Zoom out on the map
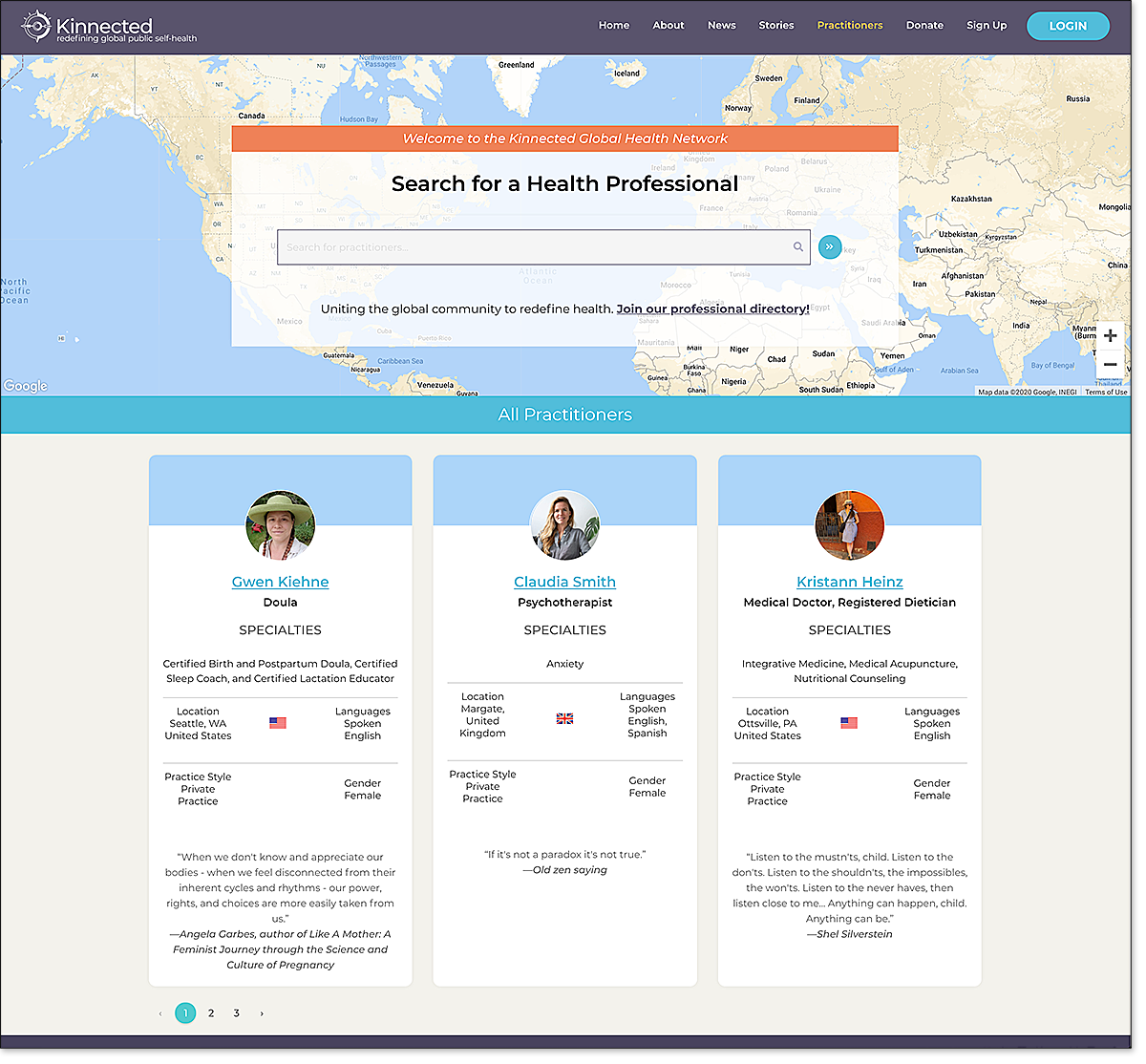Screen dimensions: 1146x1064 tap(1110, 364)
